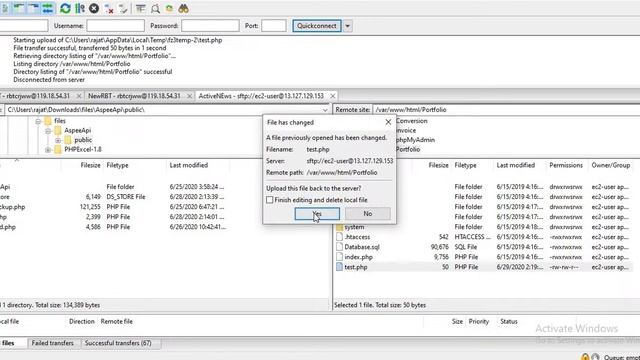Sort remote list by Permissions column

(x=566, y=165)
